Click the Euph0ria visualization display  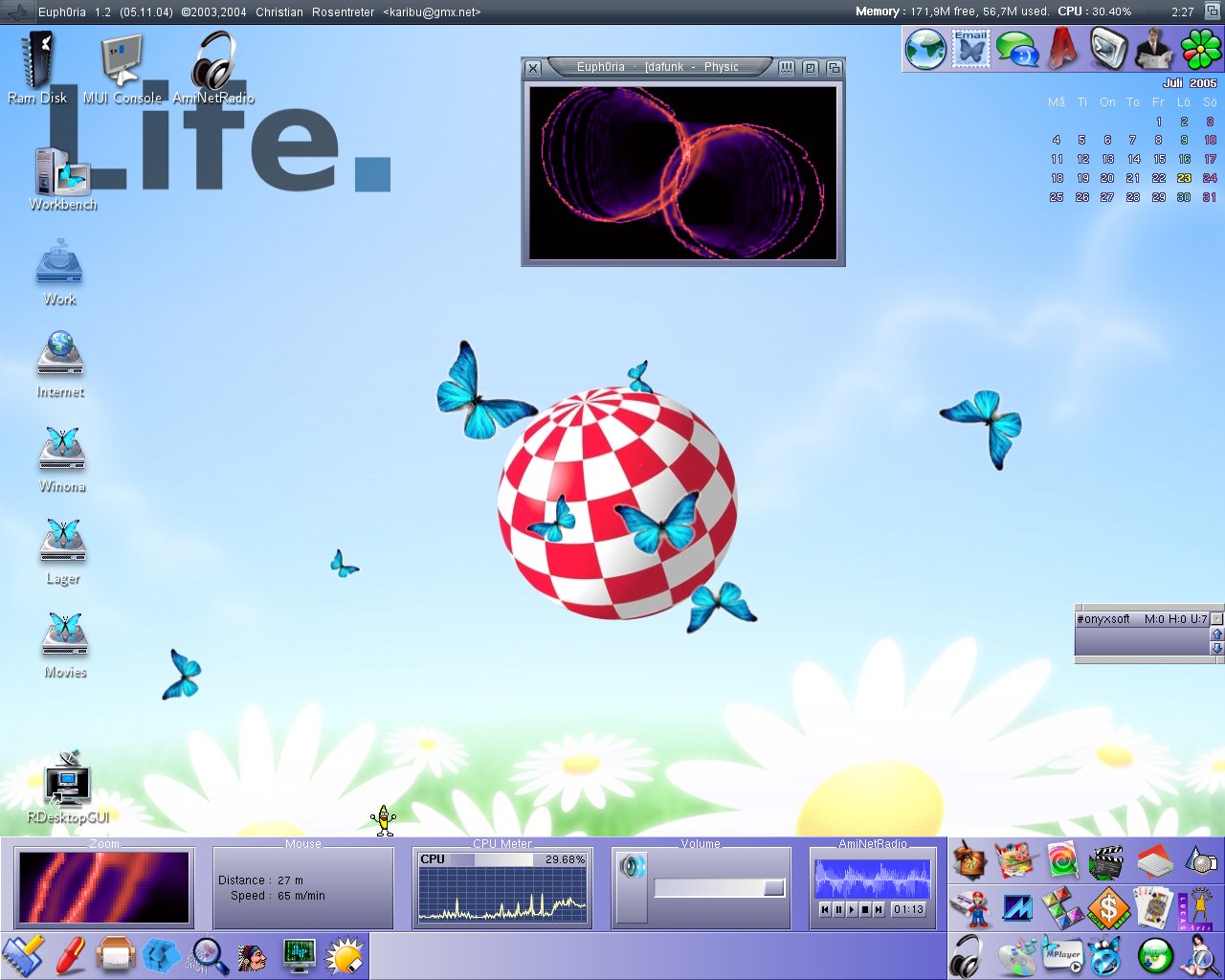click(x=683, y=172)
